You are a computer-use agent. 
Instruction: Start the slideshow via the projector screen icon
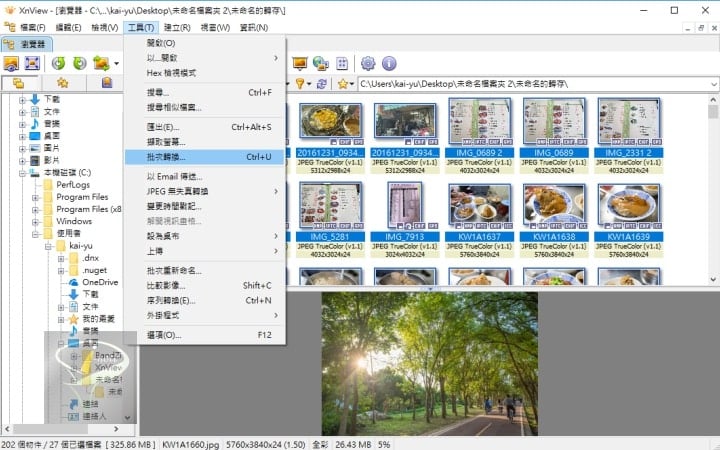(300, 63)
